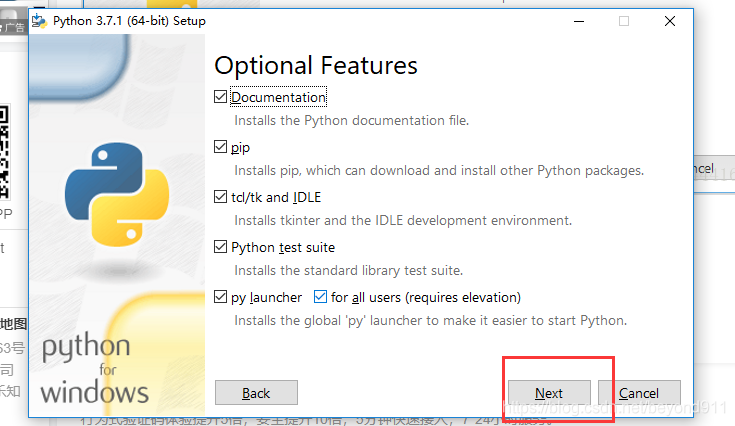Click text 'Installs the standard library test suite.'
Image resolution: width=735 pixels, height=426 pixels.
[348, 270]
